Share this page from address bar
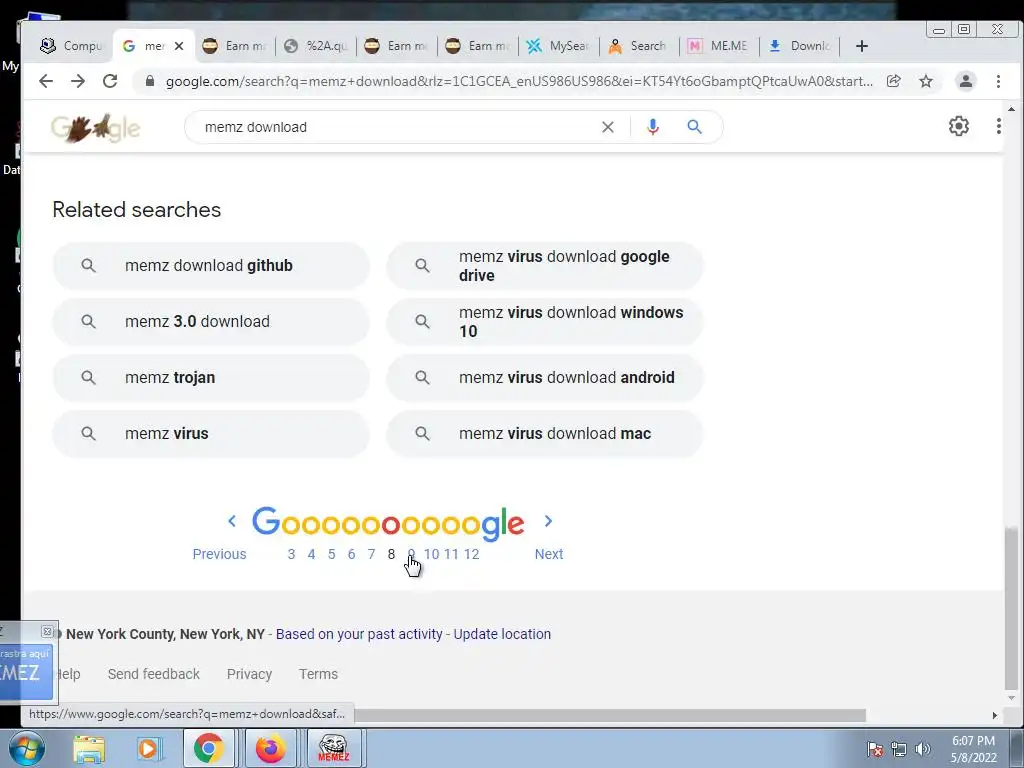This screenshot has width=1024, height=768. pos(893,81)
